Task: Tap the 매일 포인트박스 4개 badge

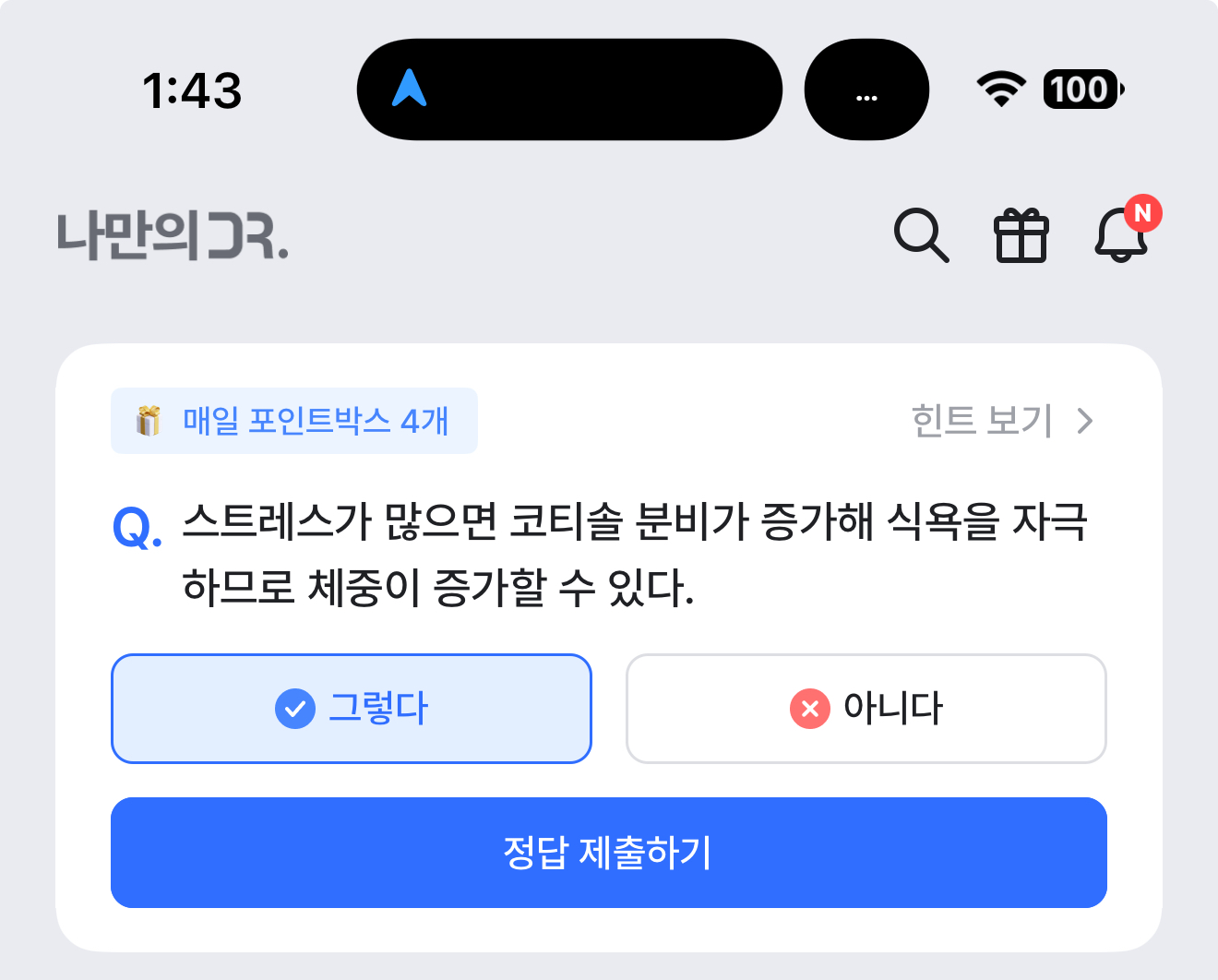Action: 294,421
